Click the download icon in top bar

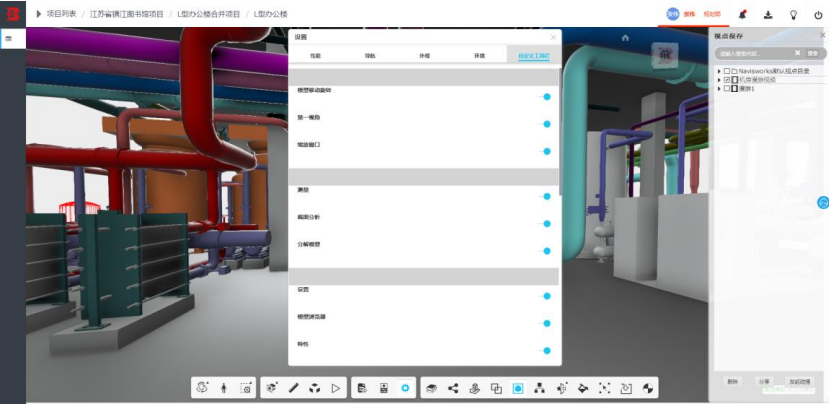pyautogui.click(x=768, y=15)
